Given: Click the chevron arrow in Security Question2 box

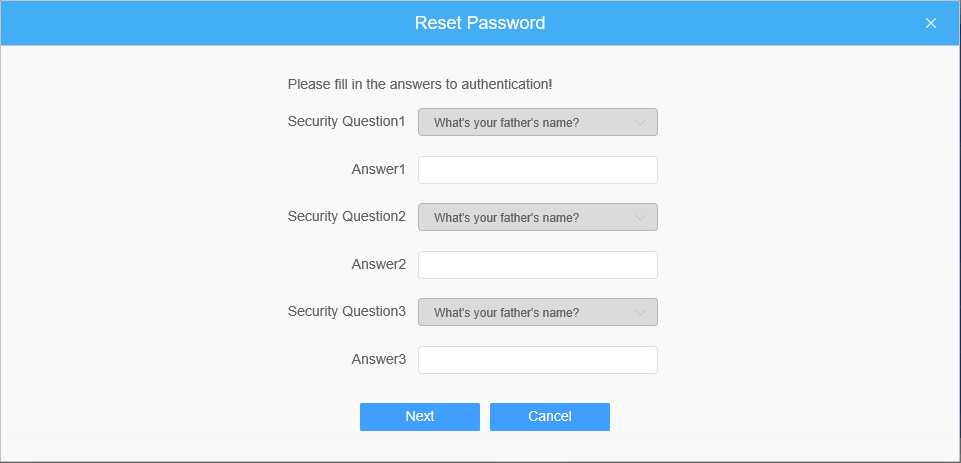Looking at the screenshot, I should [640, 218].
